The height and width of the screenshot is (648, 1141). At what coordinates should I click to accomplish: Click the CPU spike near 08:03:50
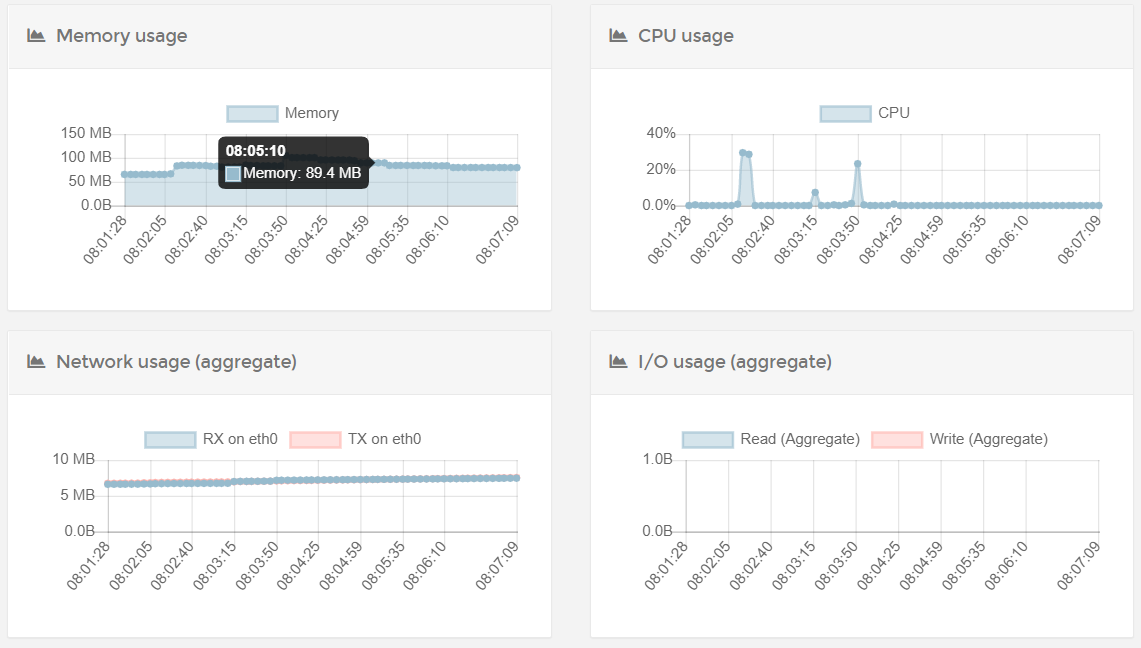856,165
